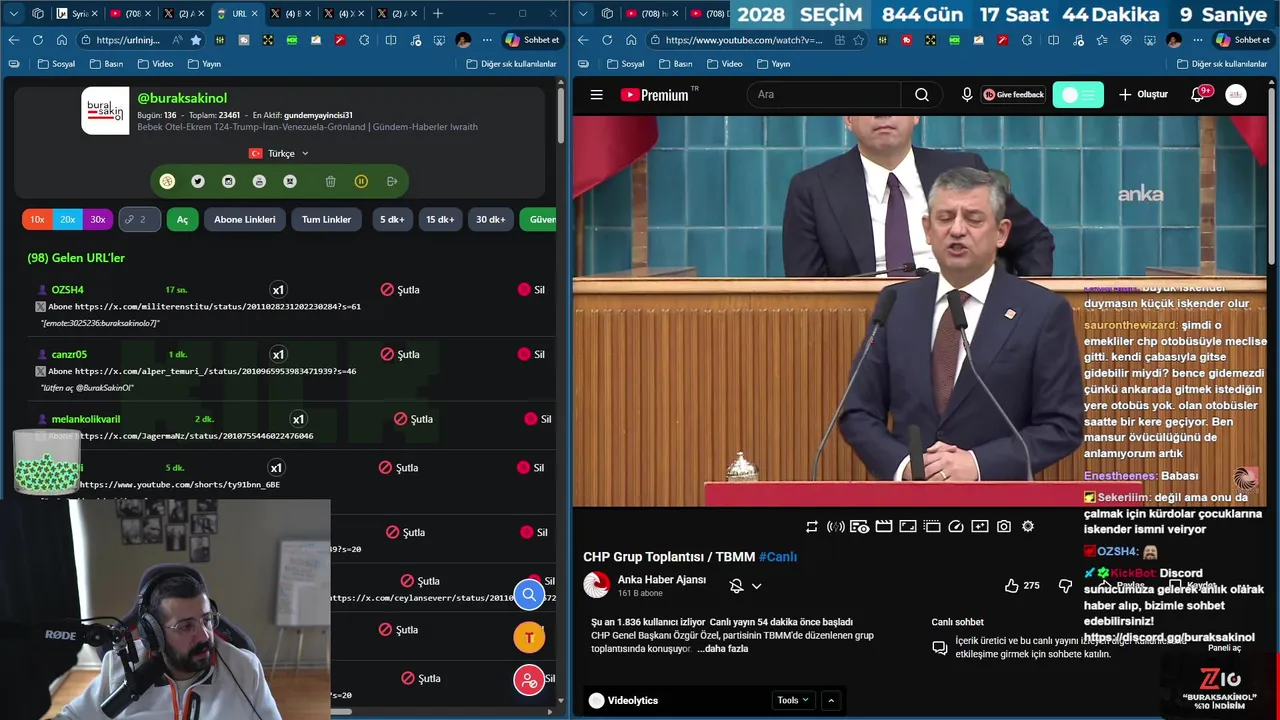Click split screen icon in right browser
Image resolution: width=1280 pixels, height=720 pixels.
pyautogui.click(x=1053, y=40)
